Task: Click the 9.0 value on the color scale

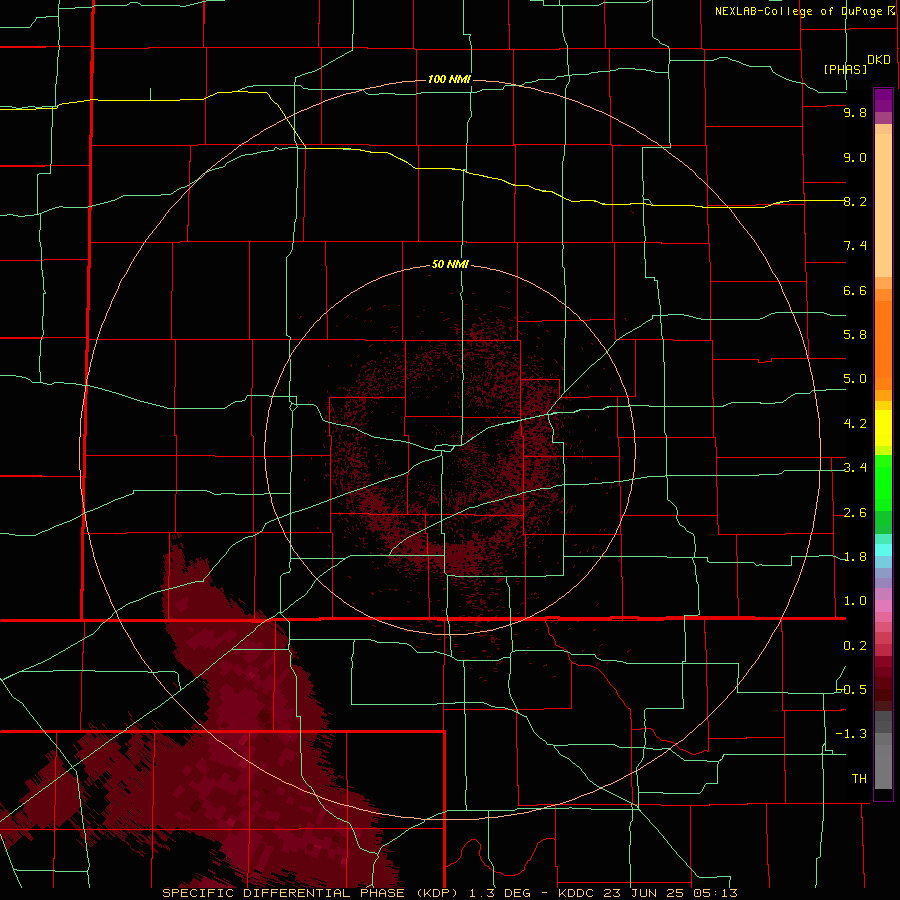Action: click(x=855, y=157)
